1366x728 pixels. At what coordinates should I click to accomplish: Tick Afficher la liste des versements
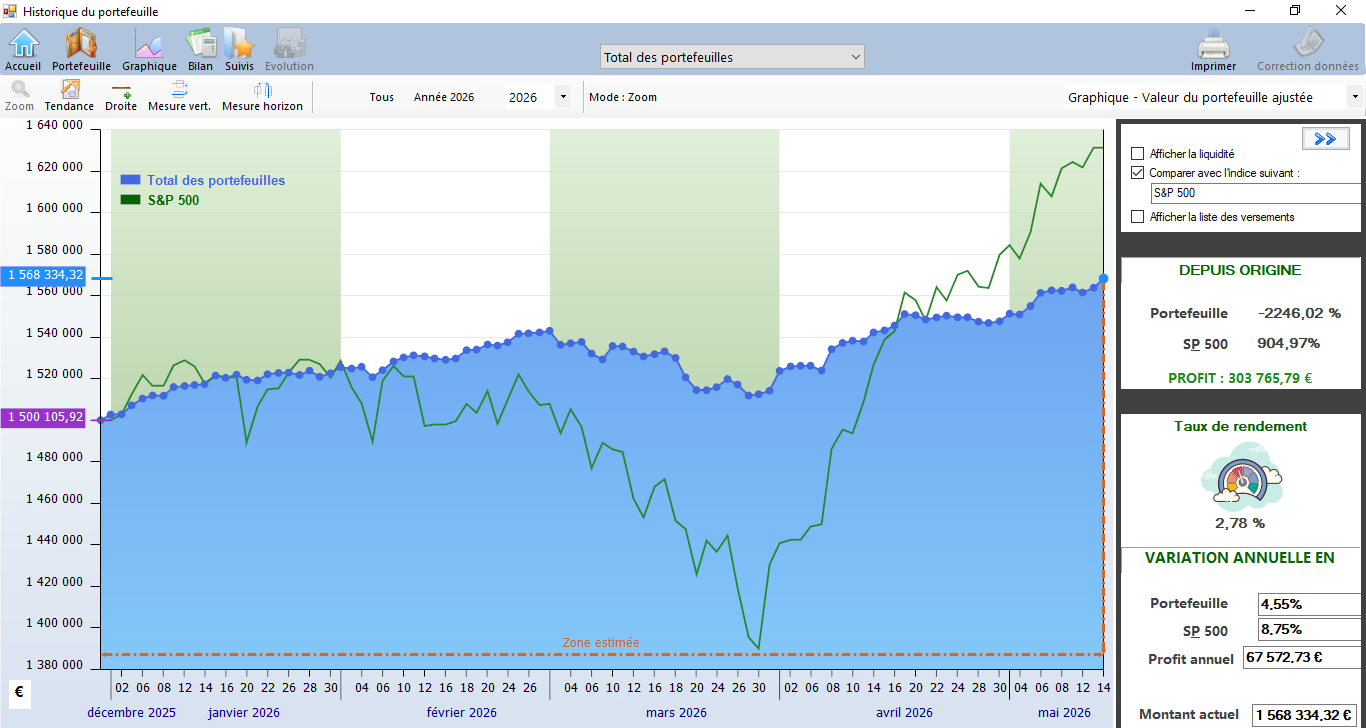[x=1137, y=217]
